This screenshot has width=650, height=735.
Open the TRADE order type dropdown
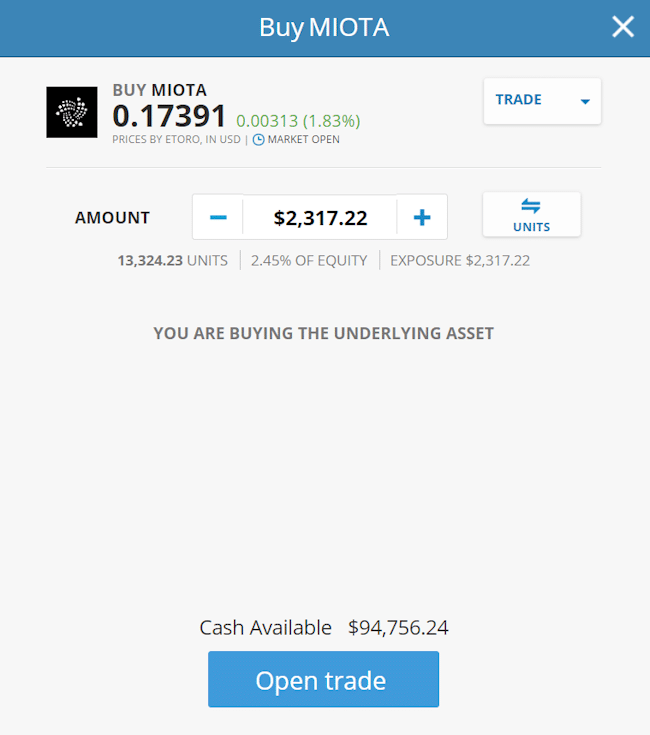542,101
